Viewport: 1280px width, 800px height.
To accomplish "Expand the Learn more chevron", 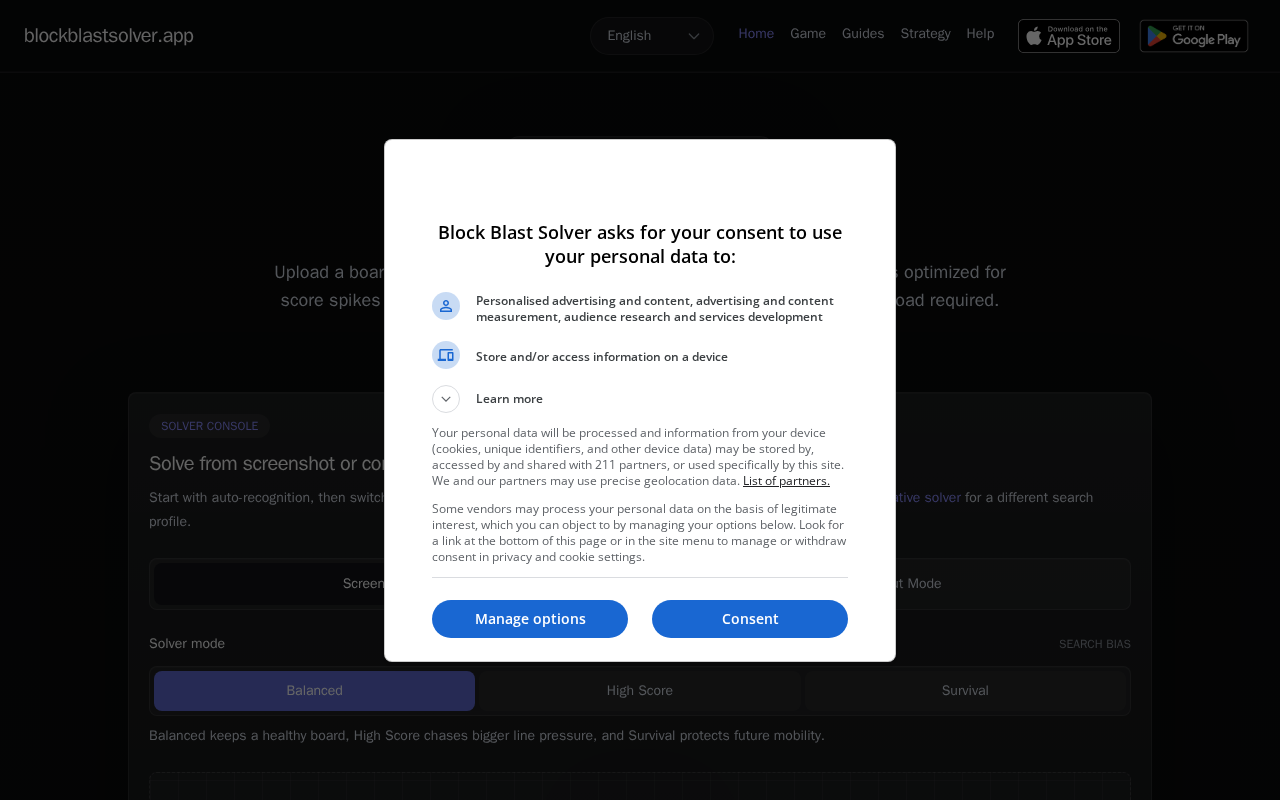I will [x=446, y=399].
